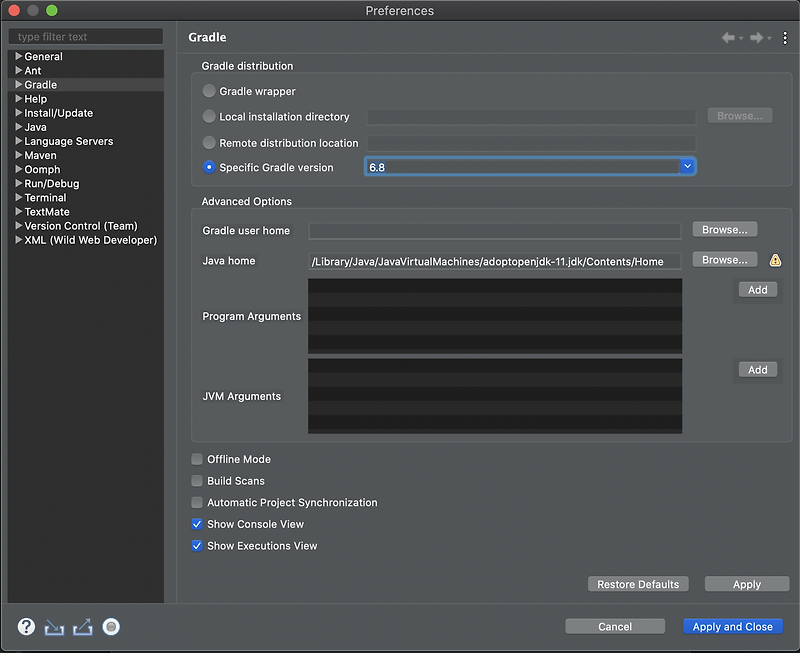Click the export preferences icon

click(82, 627)
